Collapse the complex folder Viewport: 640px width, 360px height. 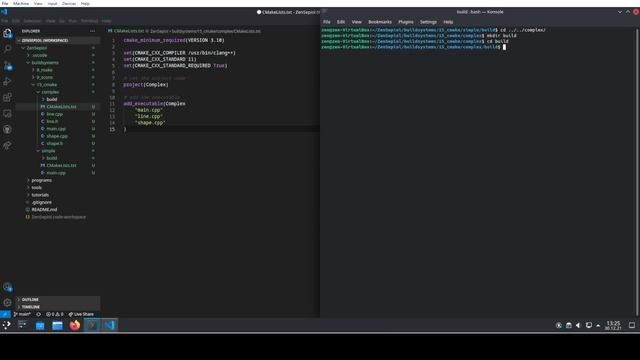point(58,92)
